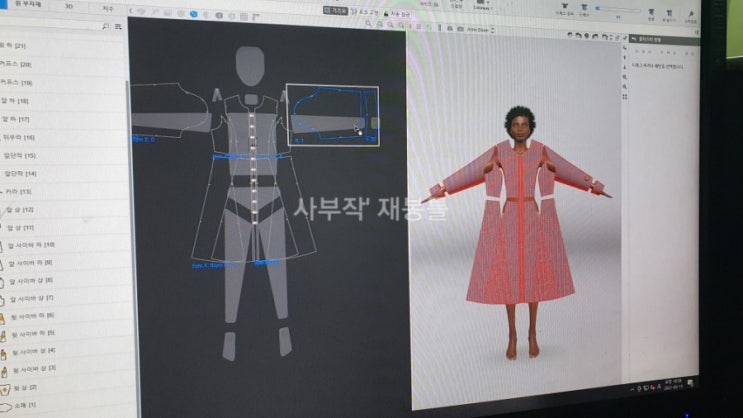Click the second magnifier zoom icon above 3D view
This screenshot has height=418, width=743.
tap(379, 24)
